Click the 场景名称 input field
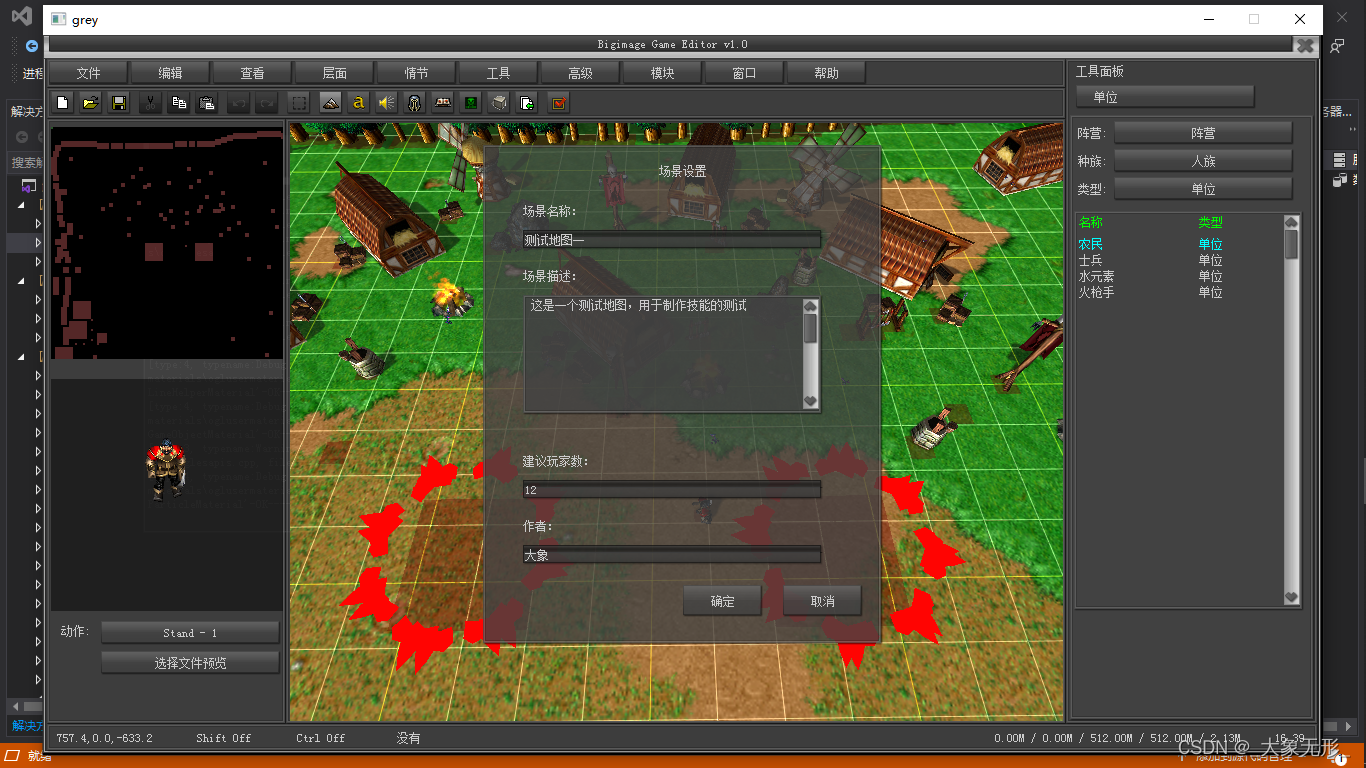The image size is (1366, 768). pyautogui.click(x=672, y=240)
